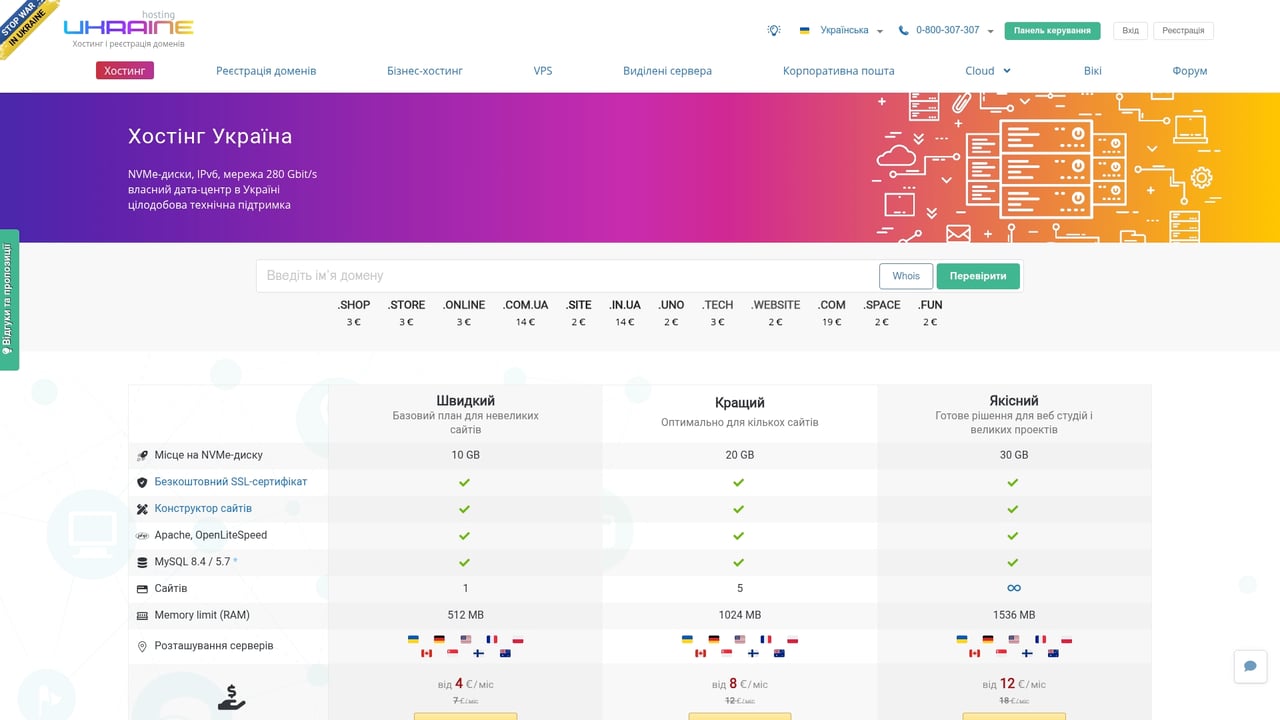Click the Whois button
Image resolution: width=1280 pixels, height=720 pixels.
point(905,275)
